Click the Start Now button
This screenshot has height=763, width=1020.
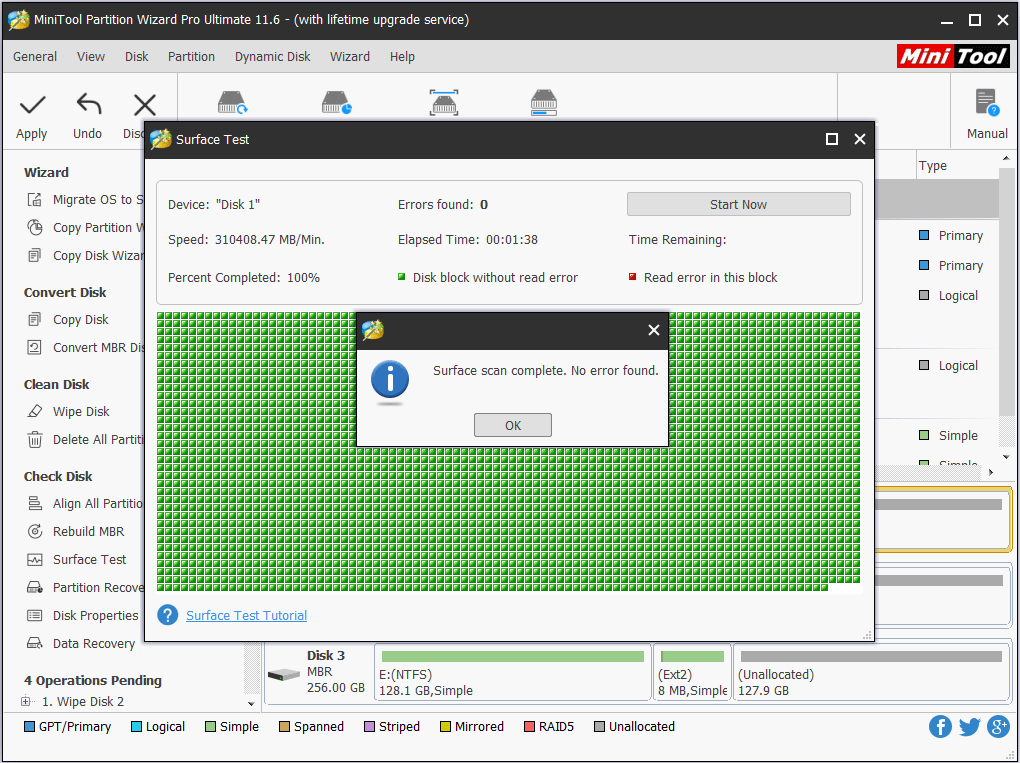click(x=738, y=204)
